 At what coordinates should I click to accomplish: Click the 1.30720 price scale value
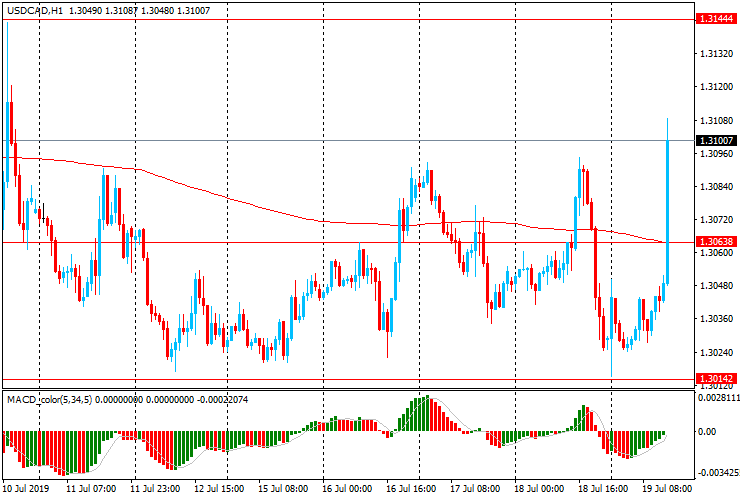pyautogui.click(x=716, y=220)
